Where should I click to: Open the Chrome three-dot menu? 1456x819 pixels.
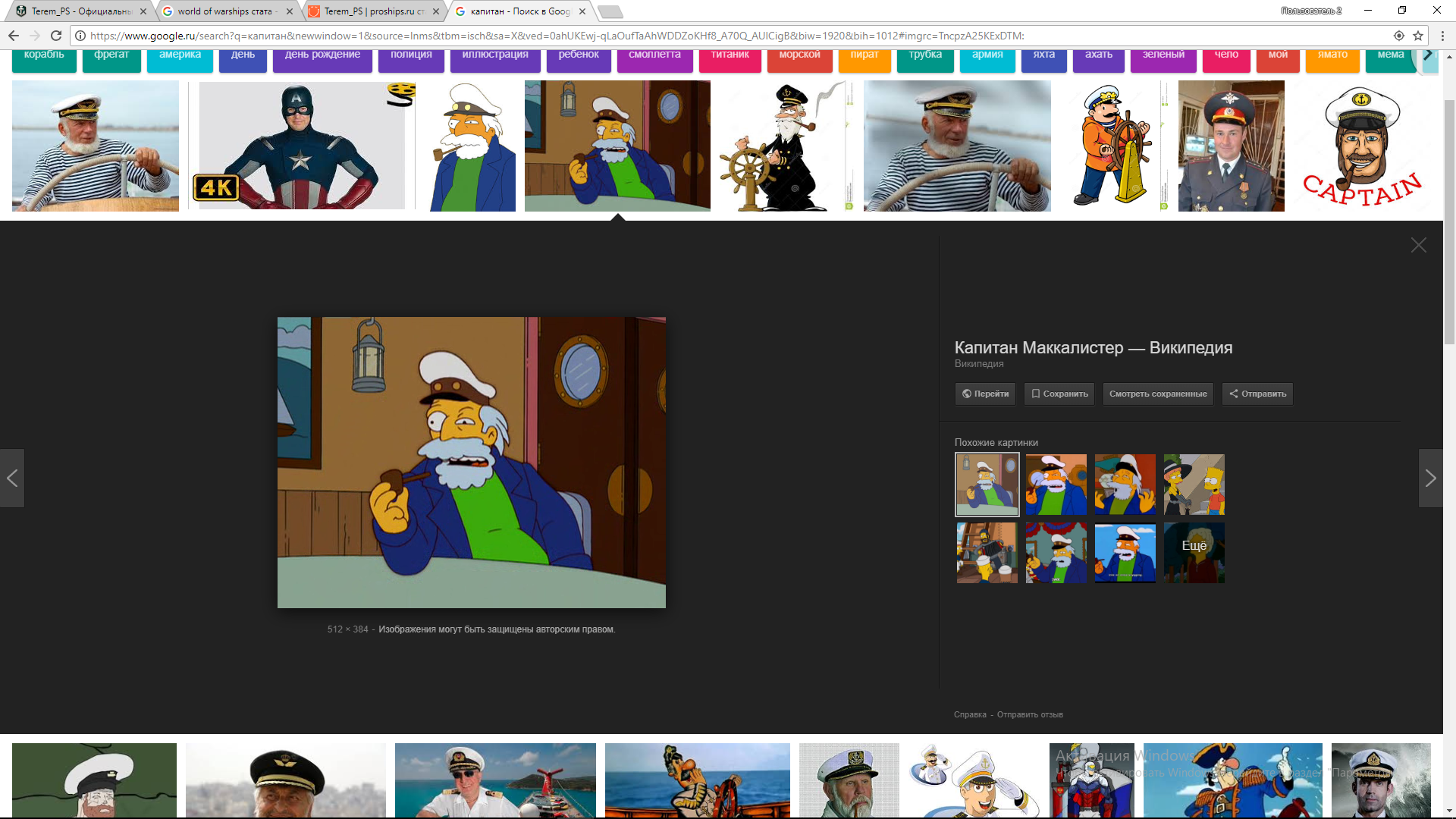1442,36
